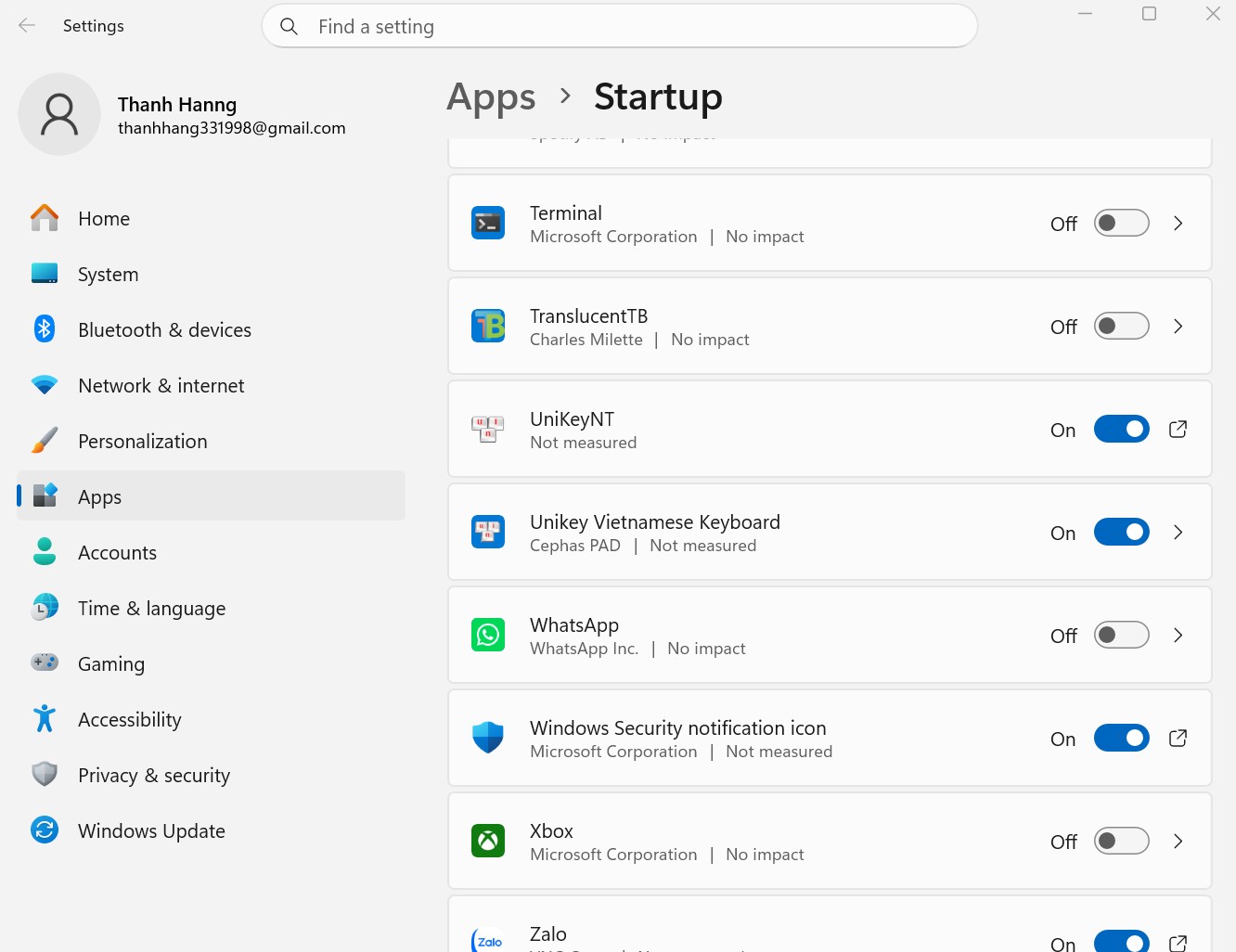Click the Unikey Vietnamese Keyboard icon
Screen dimensions: 1236x952
(x=488, y=532)
